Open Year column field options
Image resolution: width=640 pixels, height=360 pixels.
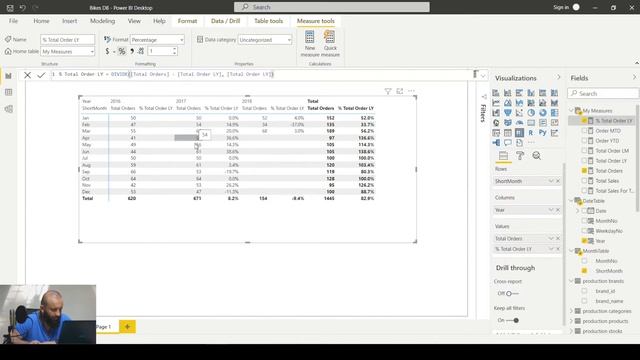pos(551,210)
